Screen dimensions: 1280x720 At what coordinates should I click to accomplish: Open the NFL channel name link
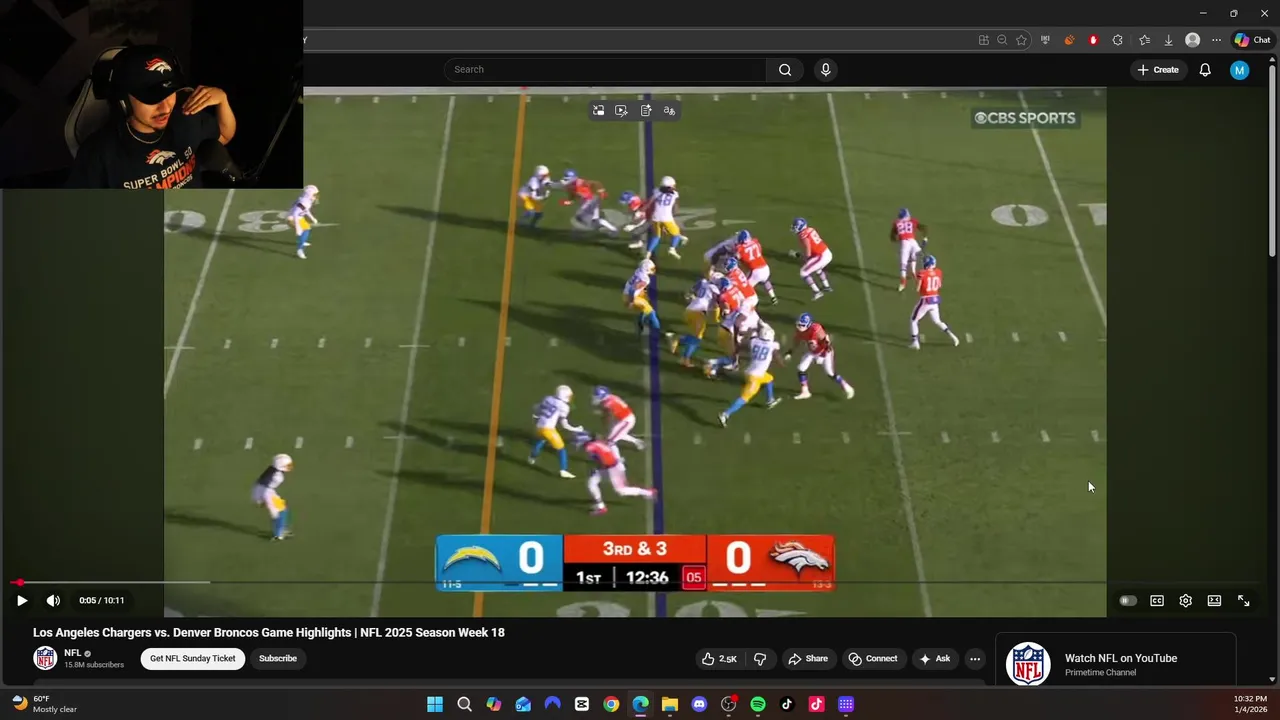[x=73, y=653]
